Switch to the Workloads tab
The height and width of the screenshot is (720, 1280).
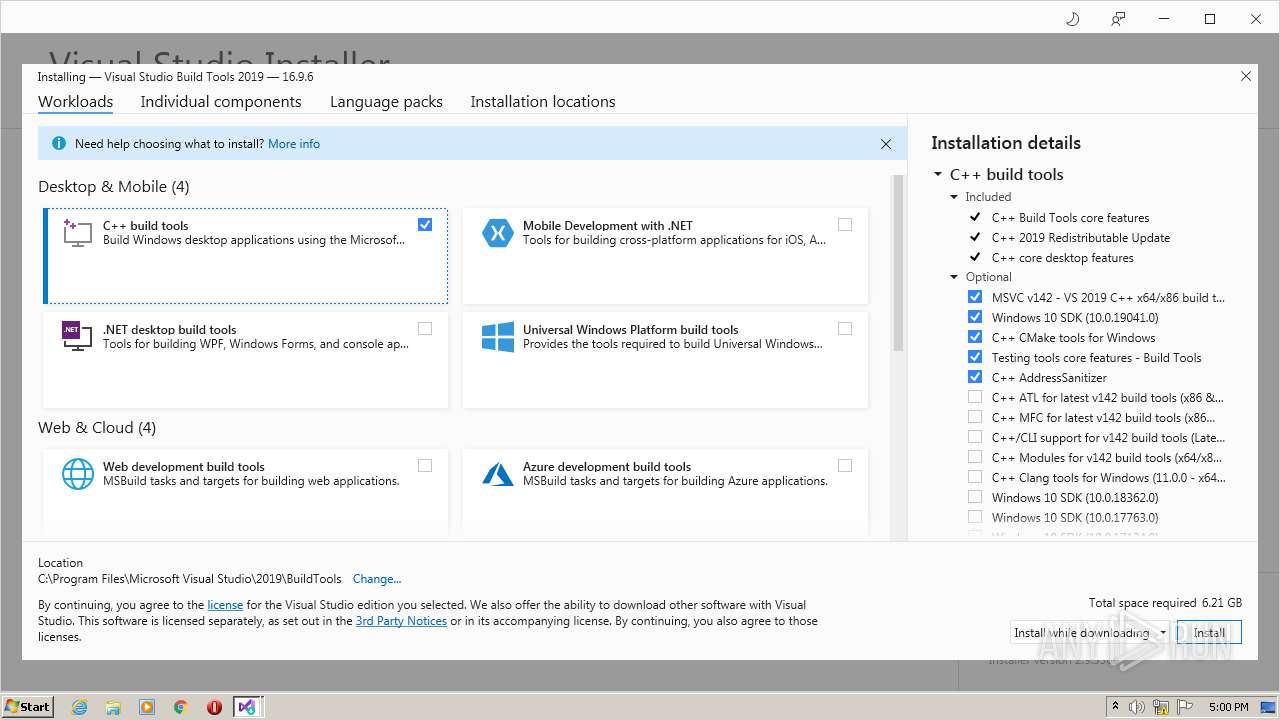pos(75,102)
